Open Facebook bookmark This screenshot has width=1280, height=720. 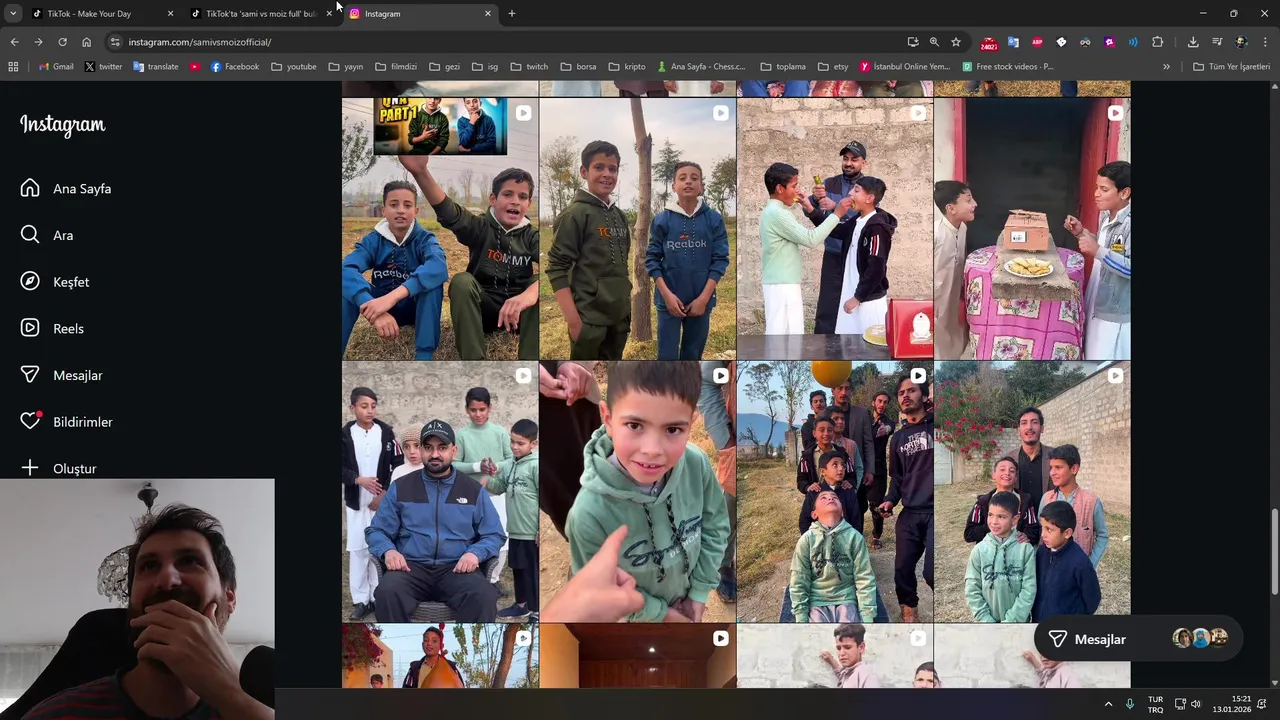tap(234, 67)
